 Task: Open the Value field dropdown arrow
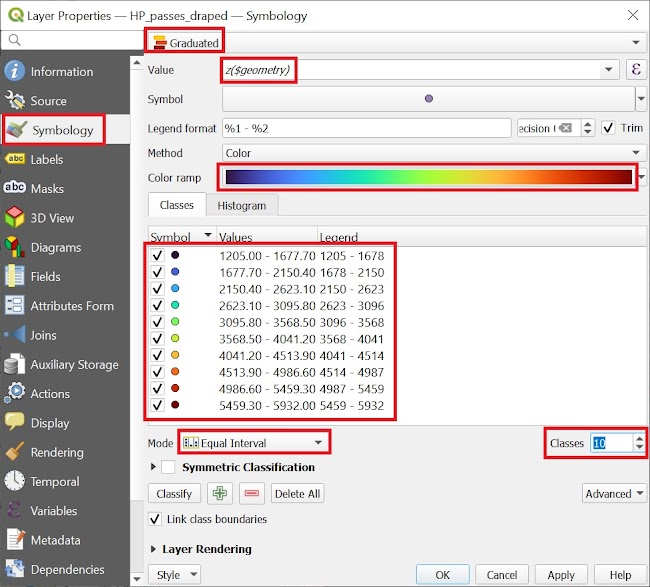pyautogui.click(x=609, y=69)
